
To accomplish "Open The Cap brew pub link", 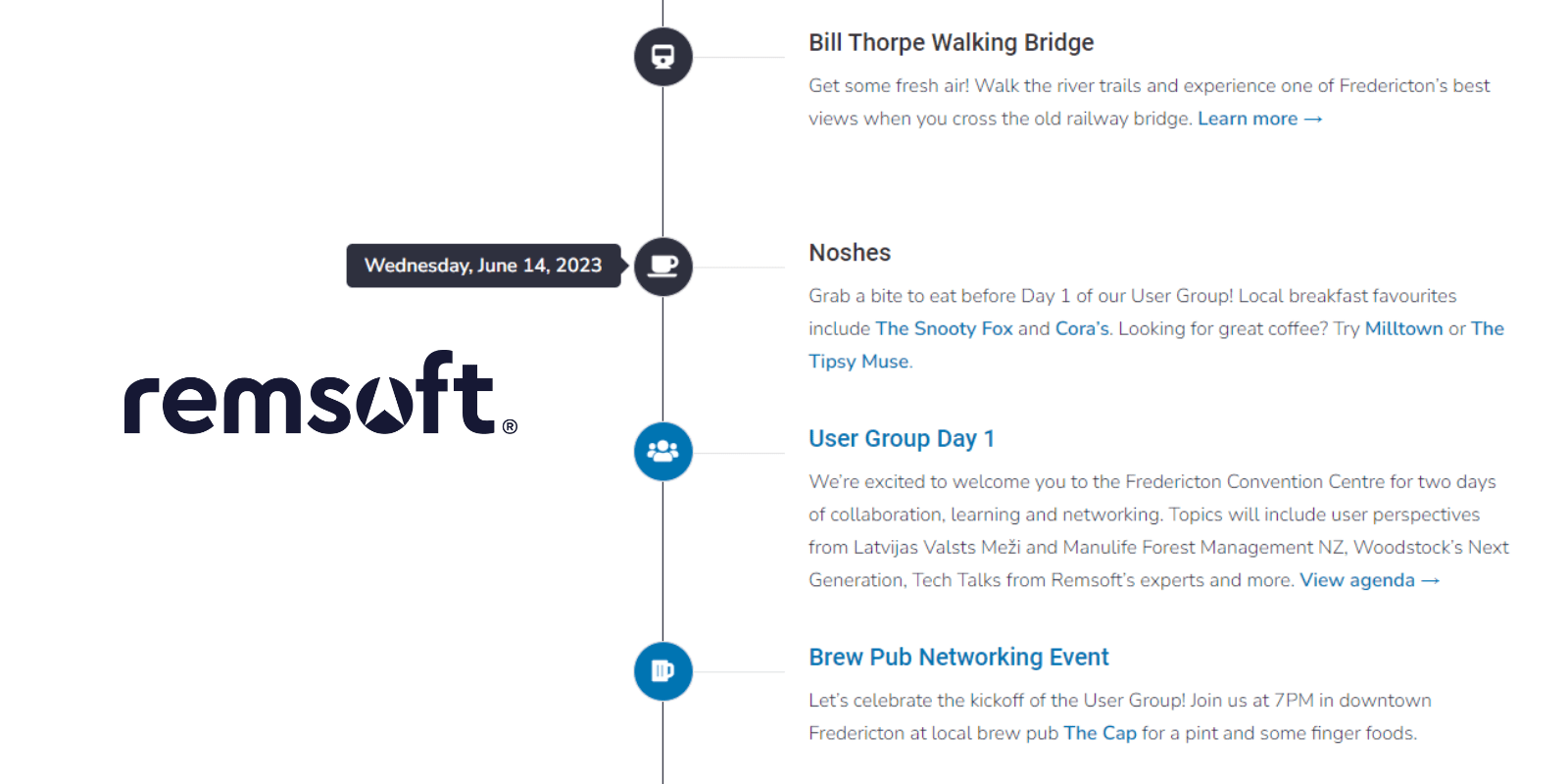I will click(x=1100, y=733).
